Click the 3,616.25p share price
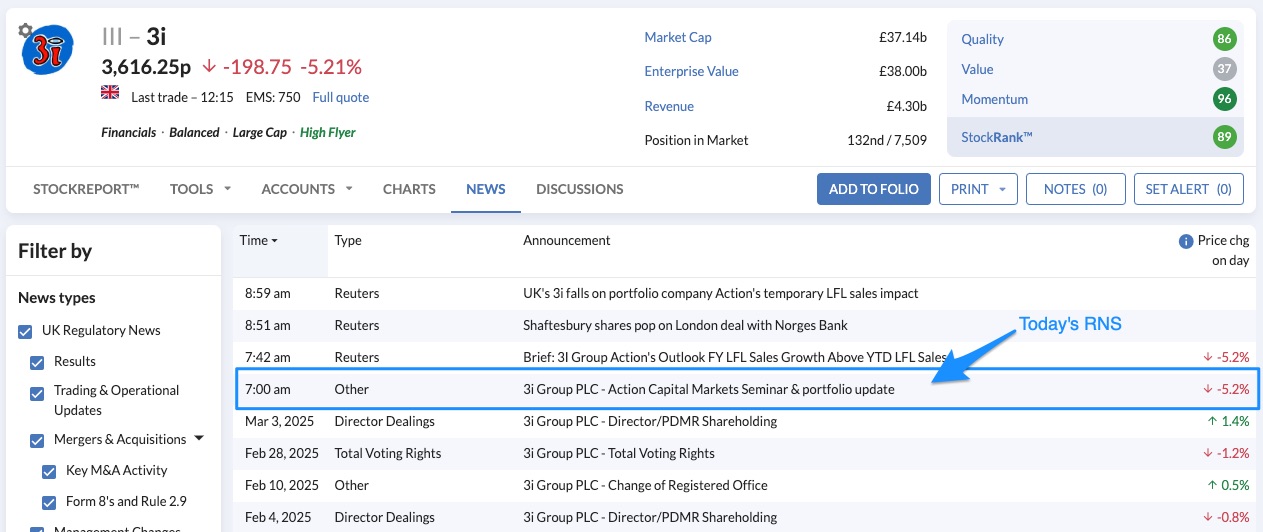Image resolution: width=1263 pixels, height=532 pixels. point(146,68)
